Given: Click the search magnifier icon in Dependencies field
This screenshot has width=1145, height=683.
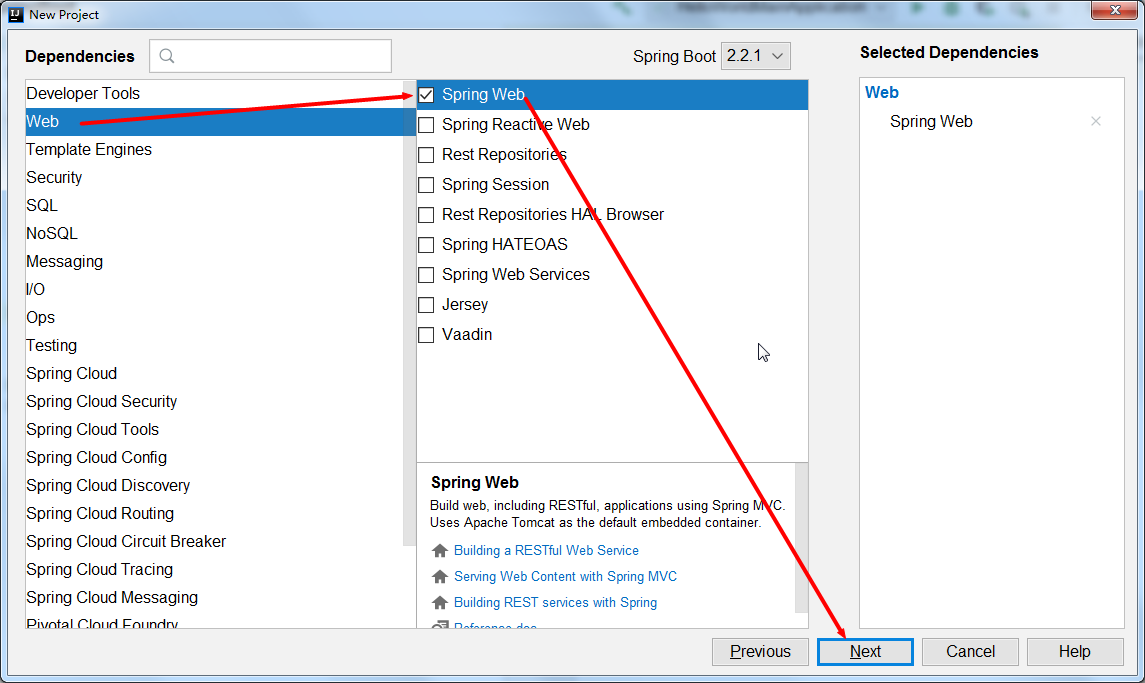Looking at the screenshot, I should tap(166, 56).
